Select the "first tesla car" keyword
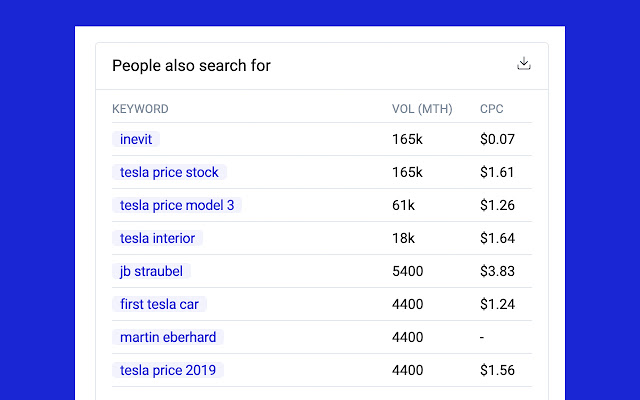The image size is (640, 400). pos(159,304)
